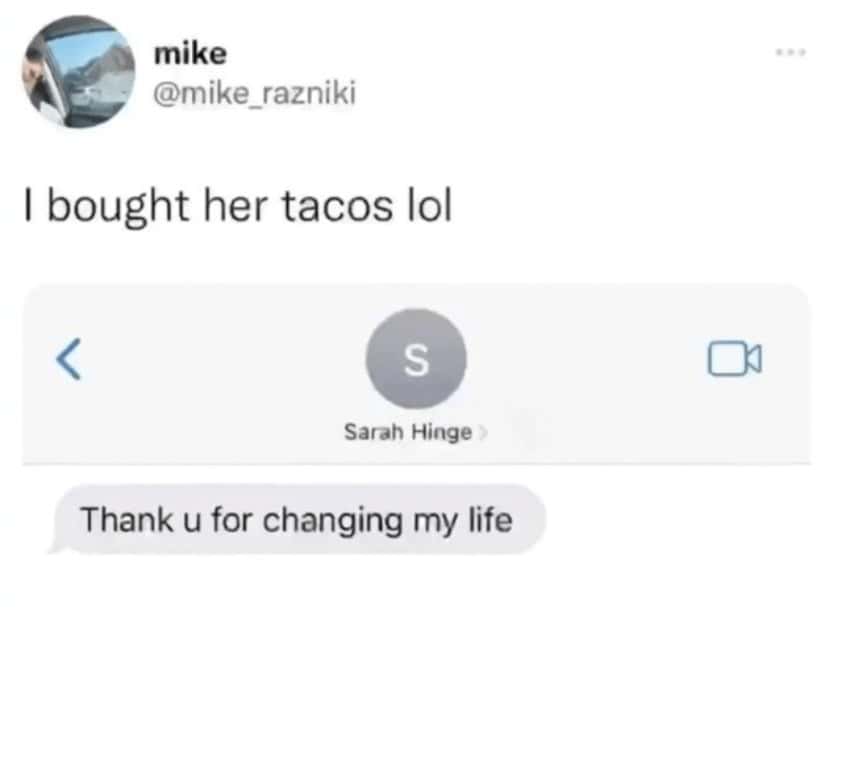Image resolution: width=842 pixels, height=758 pixels.
Task: Expand contact details chevron beside Sarah Hinge
Action: coord(483,432)
